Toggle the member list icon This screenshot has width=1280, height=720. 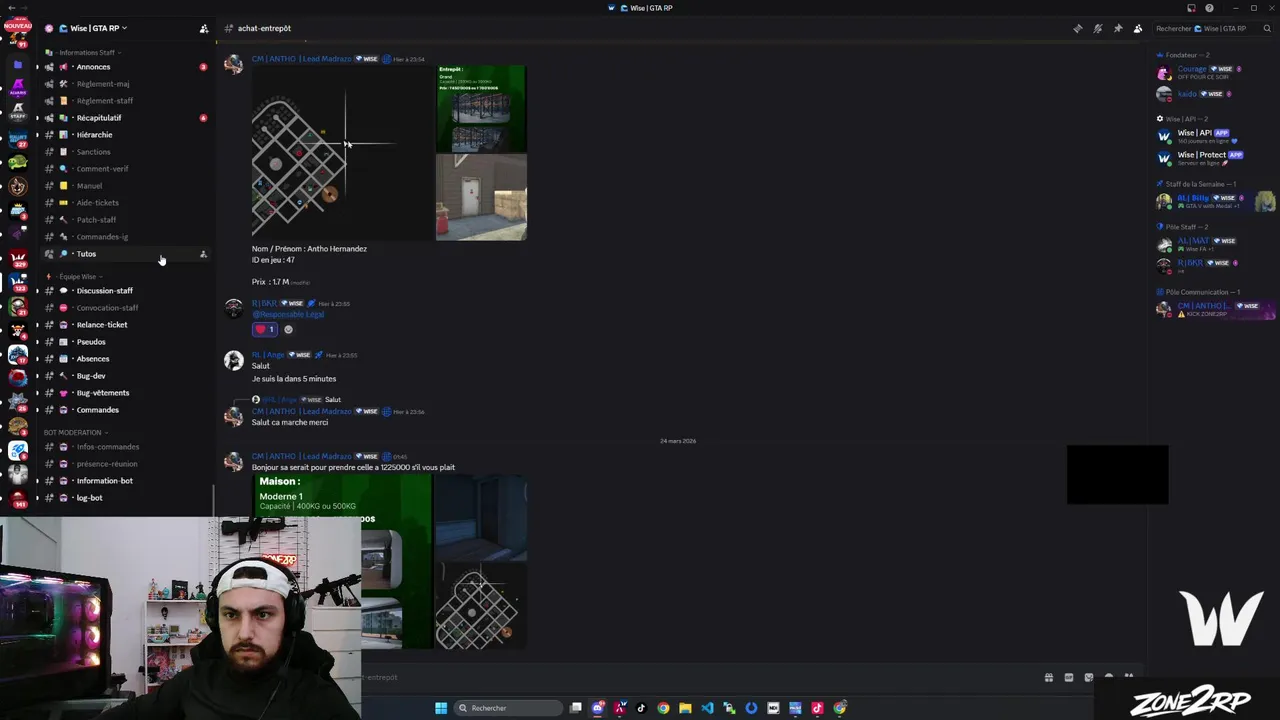click(x=1137, y=28)
